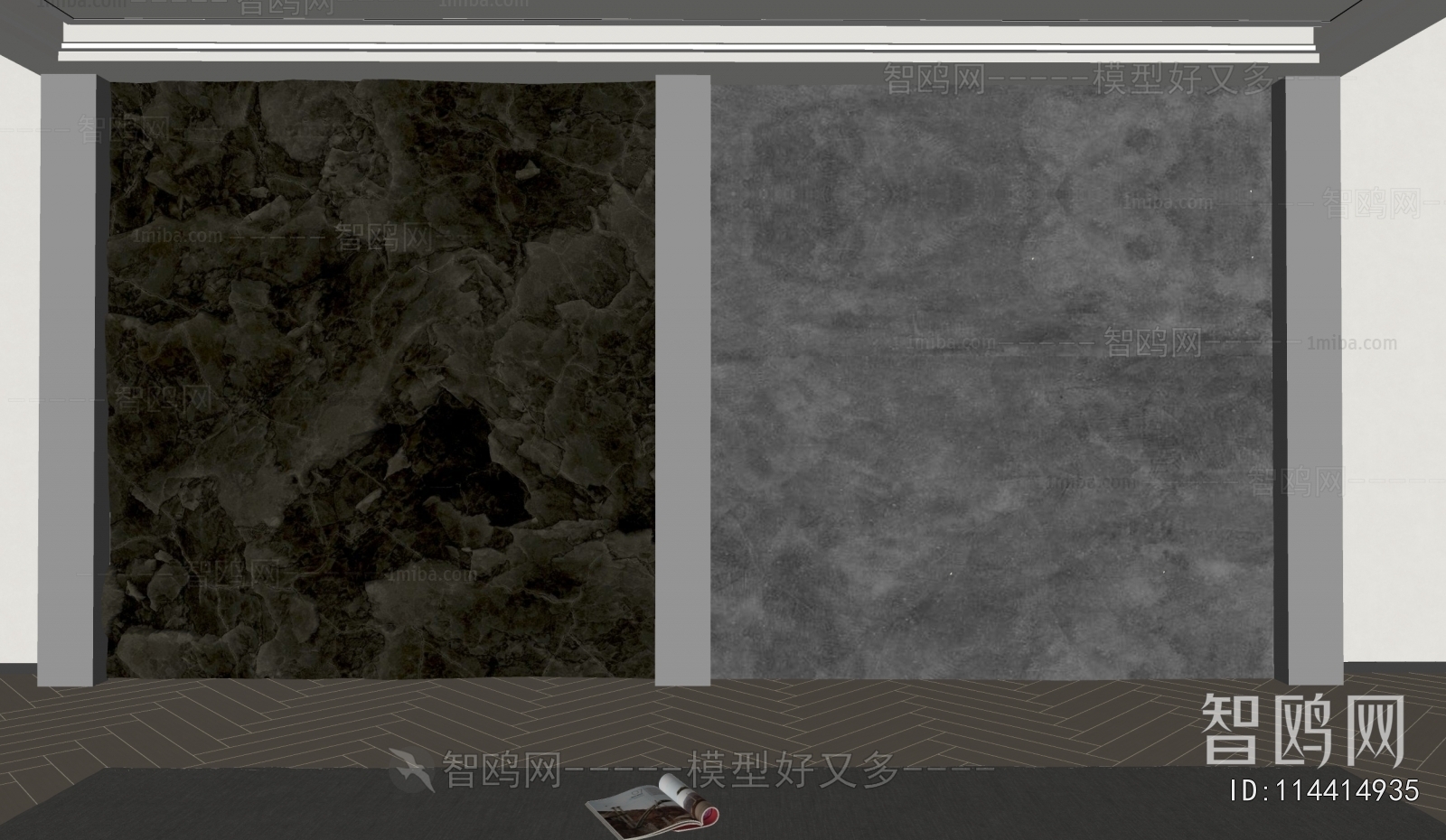Viewport: 1446px width, 840px height.
Task: Click the ID:114414935 label
Action: coord(1325,791)
